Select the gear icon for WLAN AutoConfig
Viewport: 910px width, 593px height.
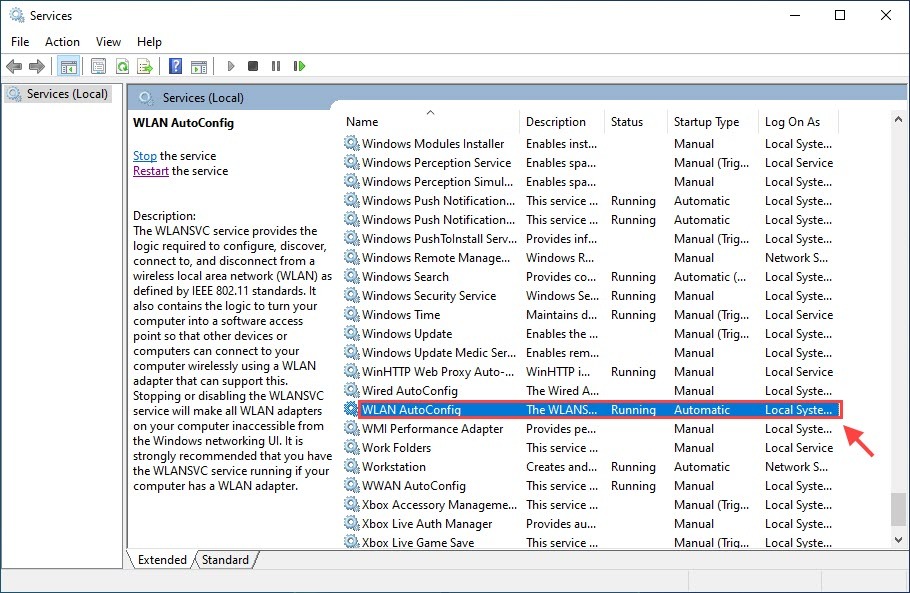(x=351, y=409)
